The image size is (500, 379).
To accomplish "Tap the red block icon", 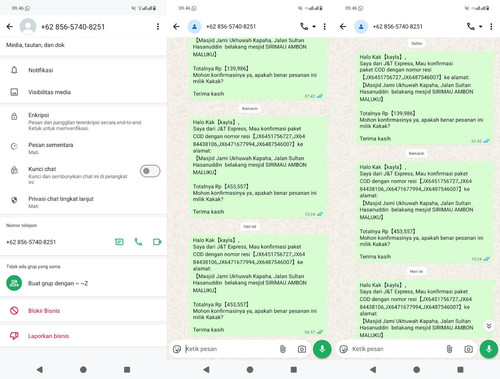I will click(x=14, y=311).
